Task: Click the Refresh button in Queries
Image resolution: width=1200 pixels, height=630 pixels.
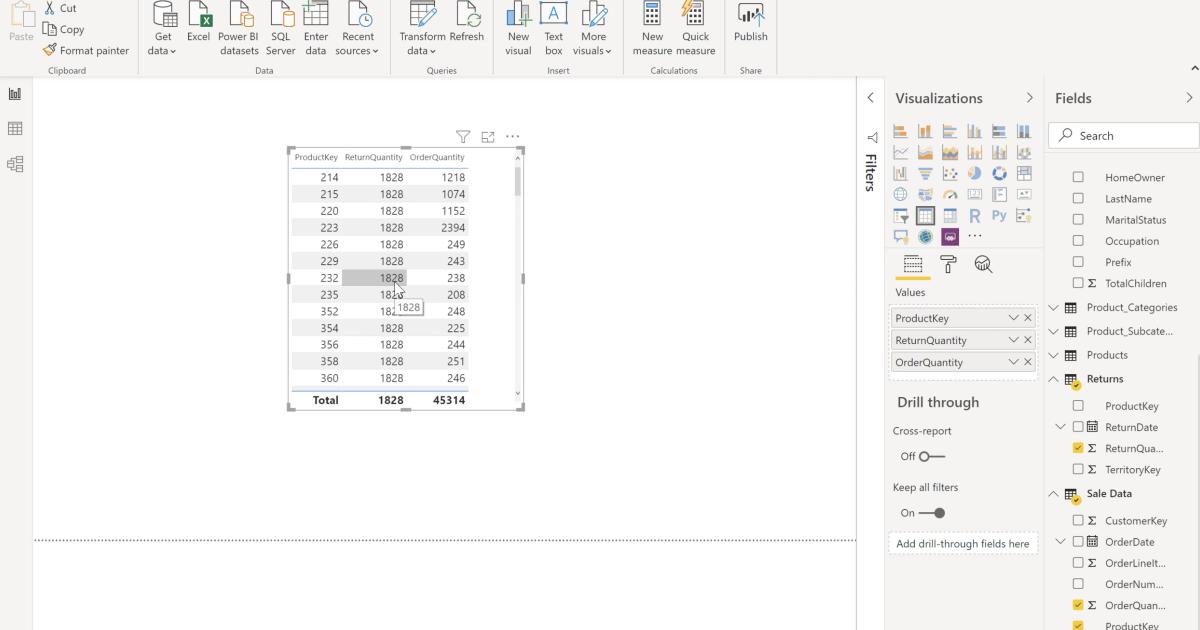Action: coord(468,27)
